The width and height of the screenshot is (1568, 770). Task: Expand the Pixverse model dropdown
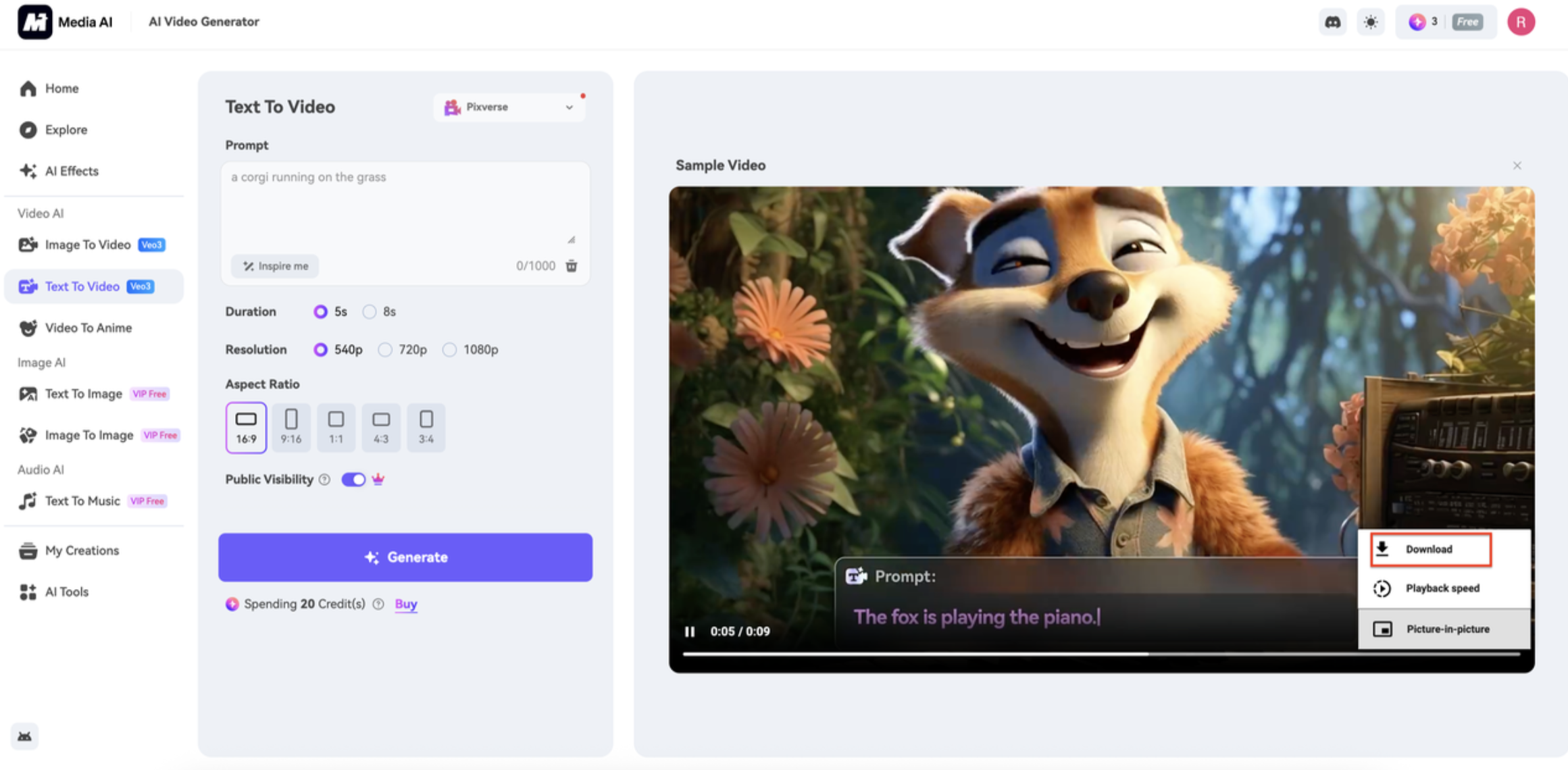tap(509, 107)
